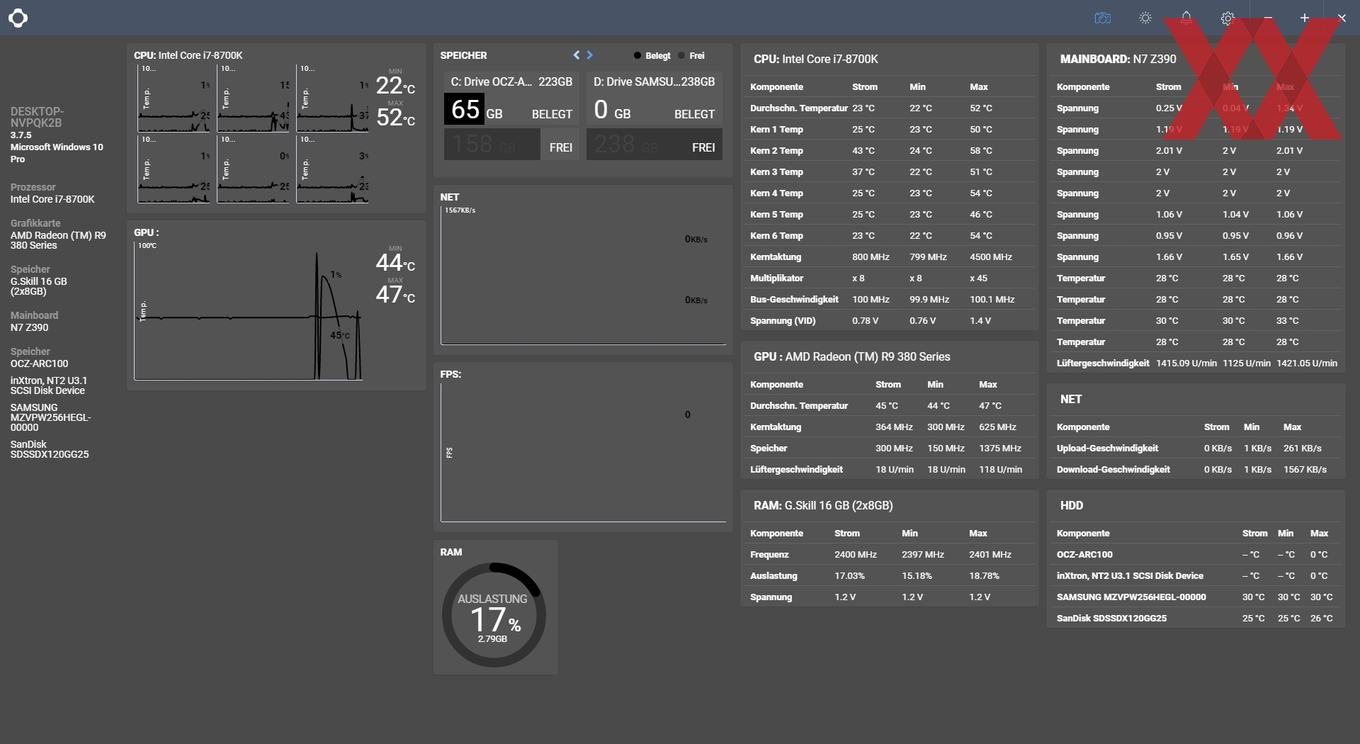Click the NET traffic graph area
1360x744 pixels.
(x=583, y=276)
